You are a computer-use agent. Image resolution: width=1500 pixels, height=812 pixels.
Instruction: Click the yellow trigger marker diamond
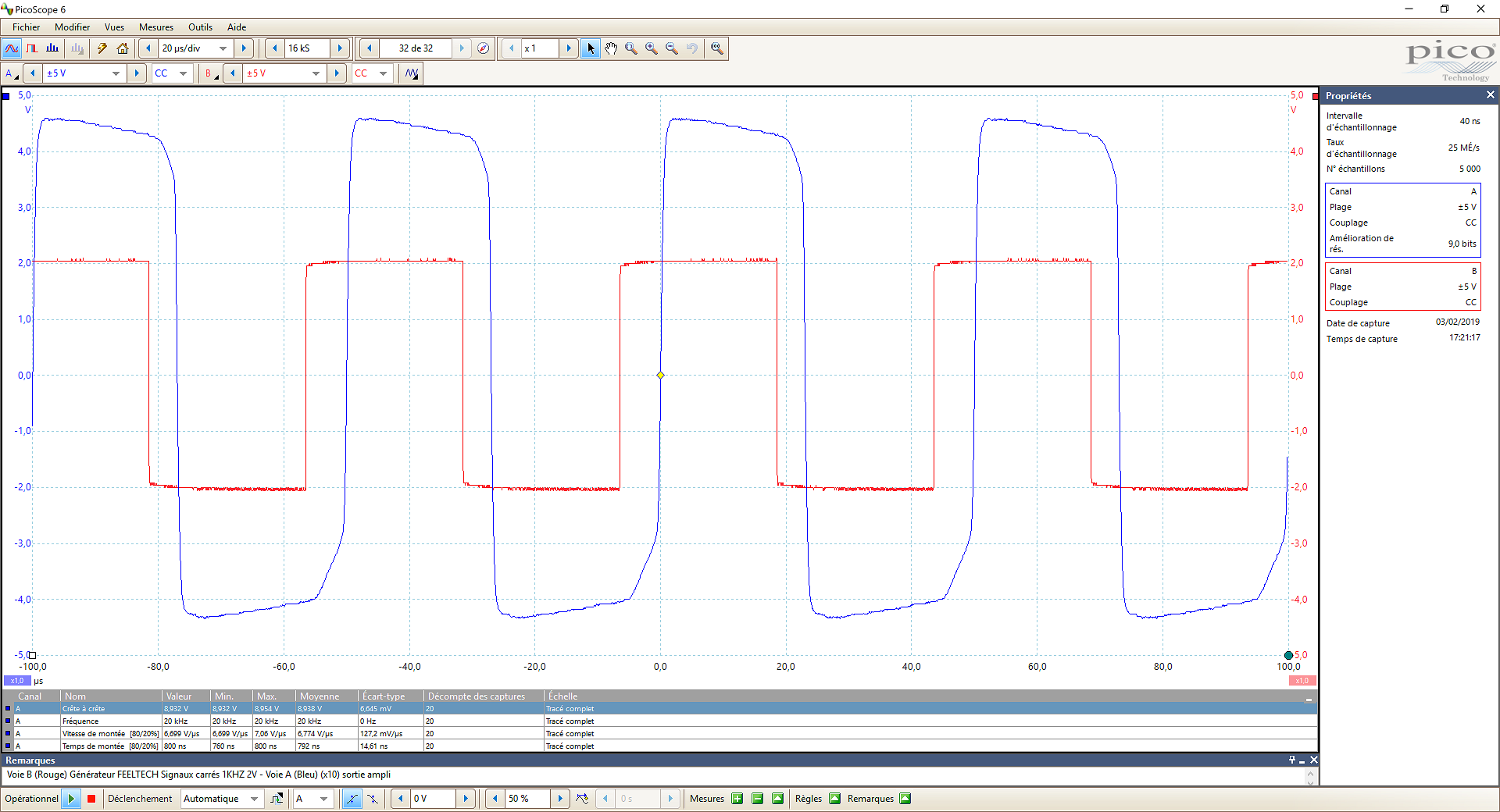(660, 376)
